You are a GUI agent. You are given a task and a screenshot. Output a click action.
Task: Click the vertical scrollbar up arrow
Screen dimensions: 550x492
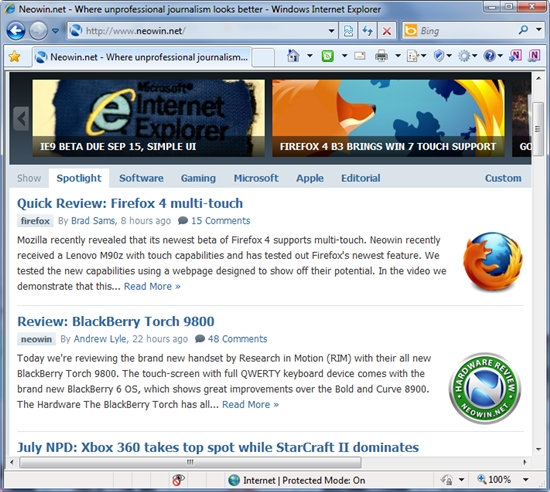tap(538, 78)
